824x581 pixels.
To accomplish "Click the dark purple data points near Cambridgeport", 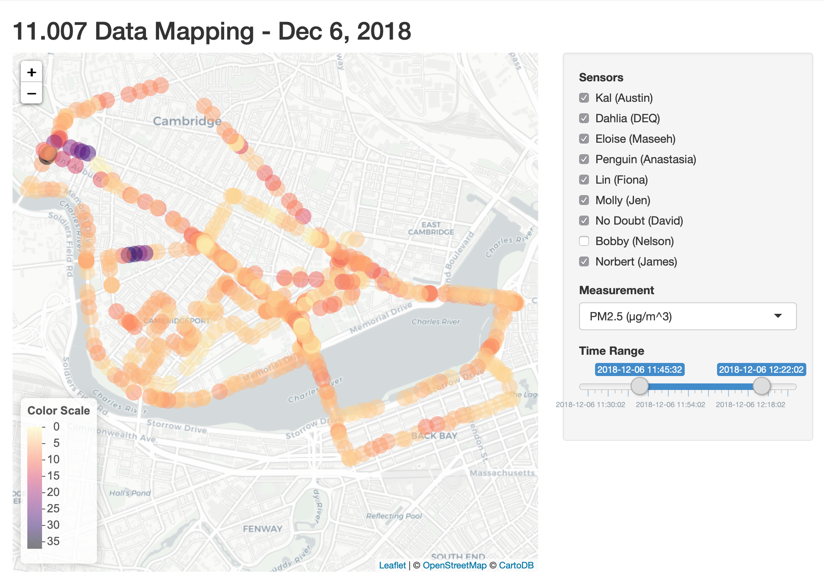I will (x=136, y=254).
